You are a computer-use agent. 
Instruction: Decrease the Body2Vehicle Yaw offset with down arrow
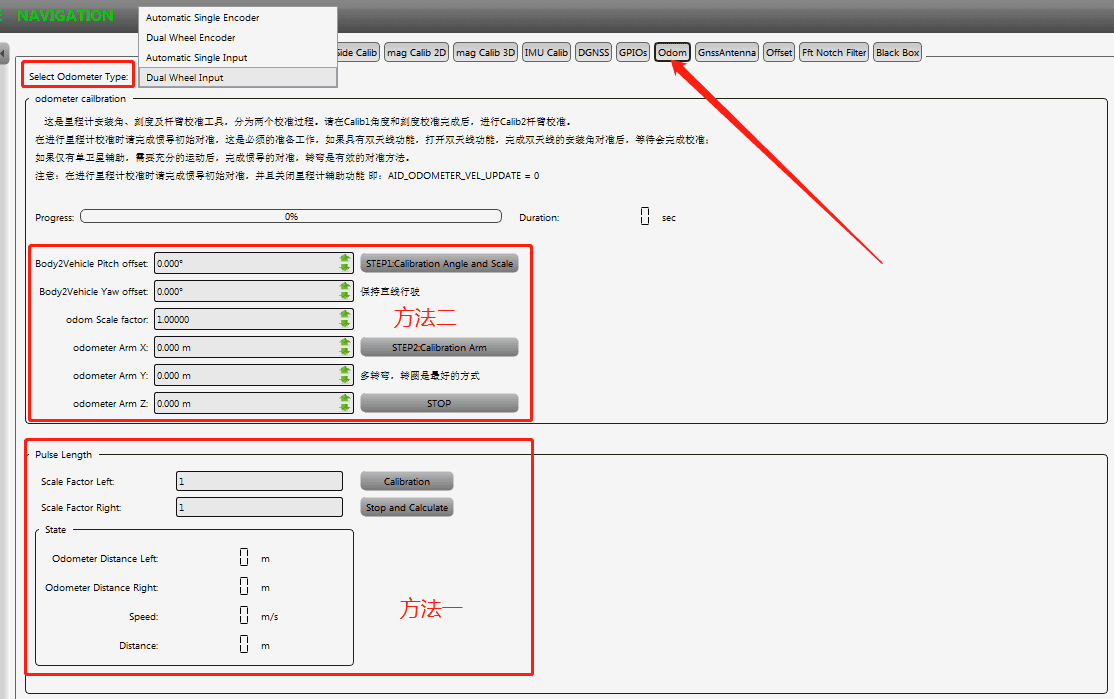click(x=345, y=296)
